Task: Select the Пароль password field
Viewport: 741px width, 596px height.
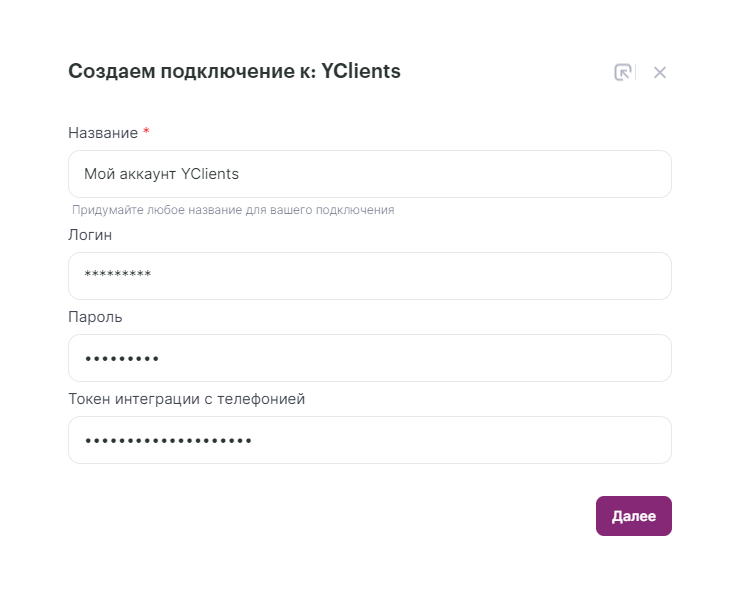Action: (370, 358)
